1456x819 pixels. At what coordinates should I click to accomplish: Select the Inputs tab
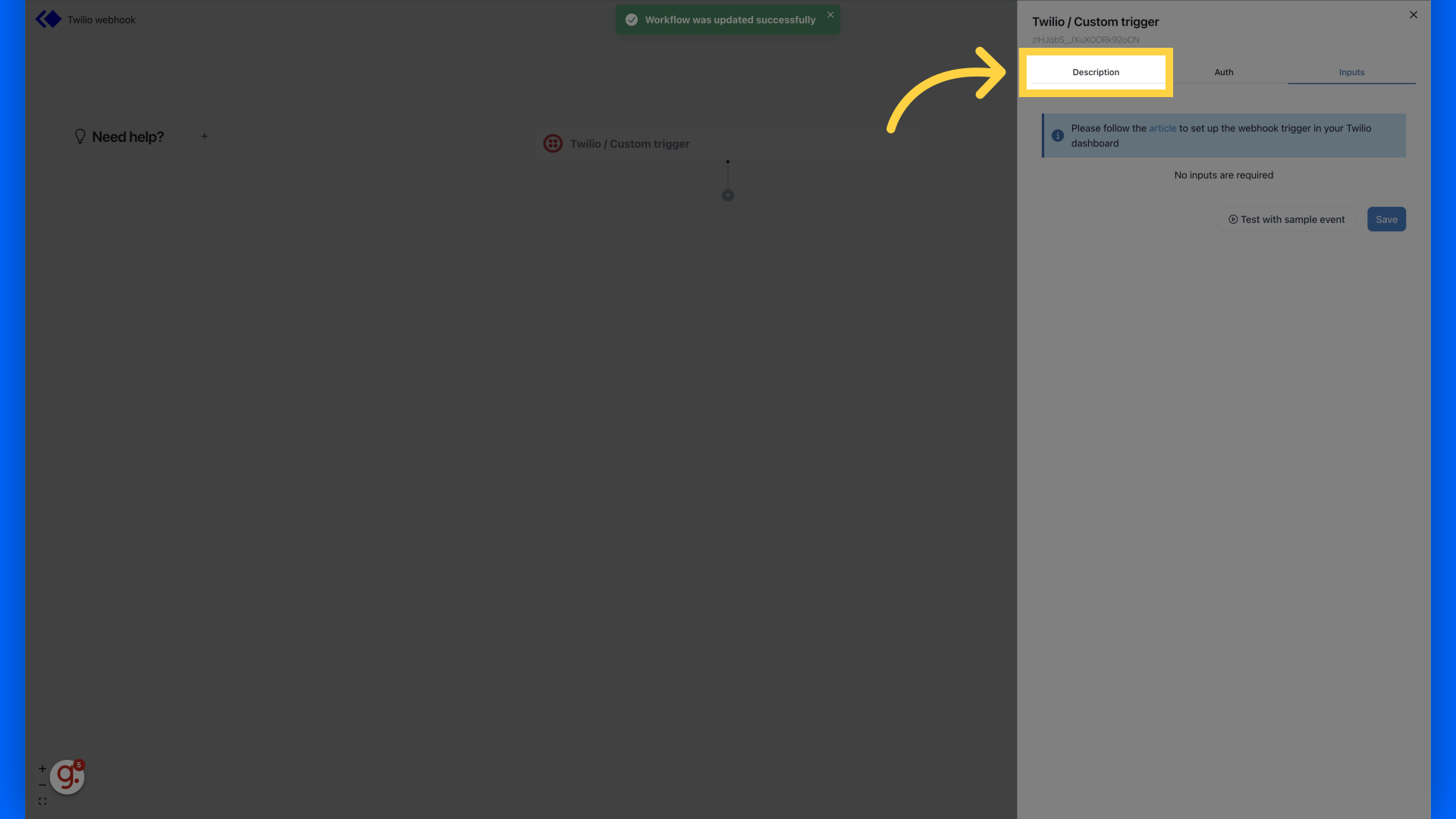click(x=1351, y=72)
